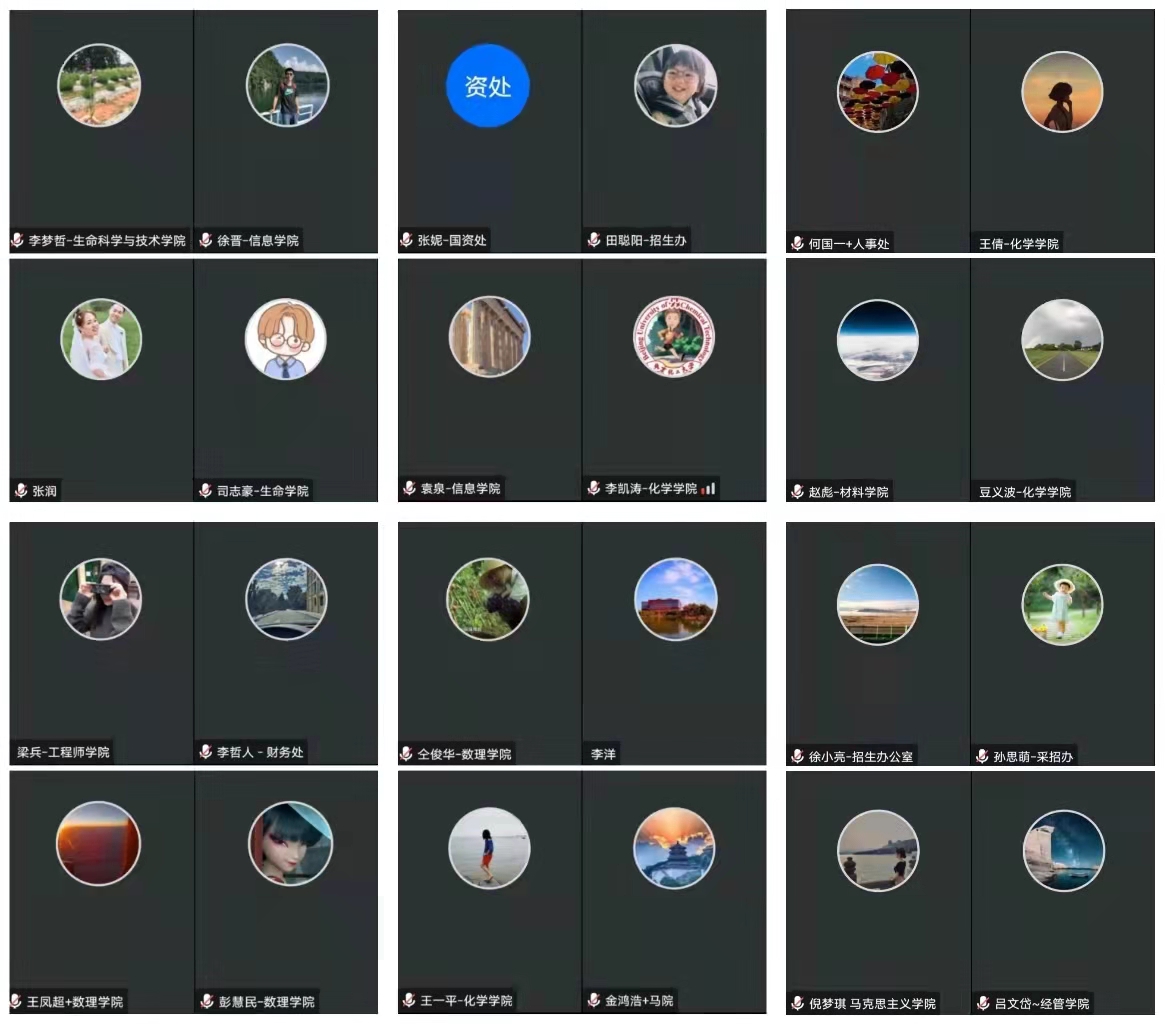
Task: Click the name label 梁兵-工程师学院
Action: point(63,753)
